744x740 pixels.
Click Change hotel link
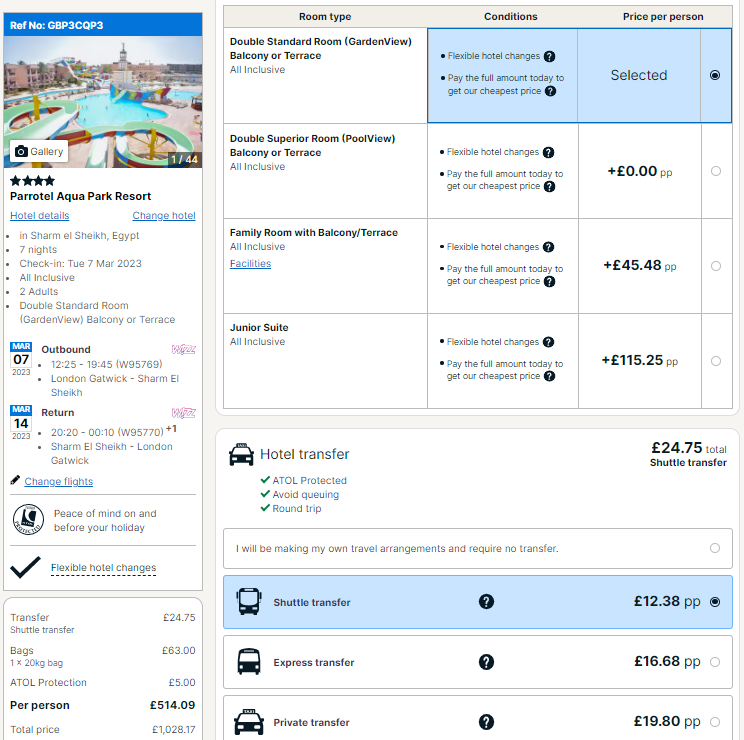[164, 215]
